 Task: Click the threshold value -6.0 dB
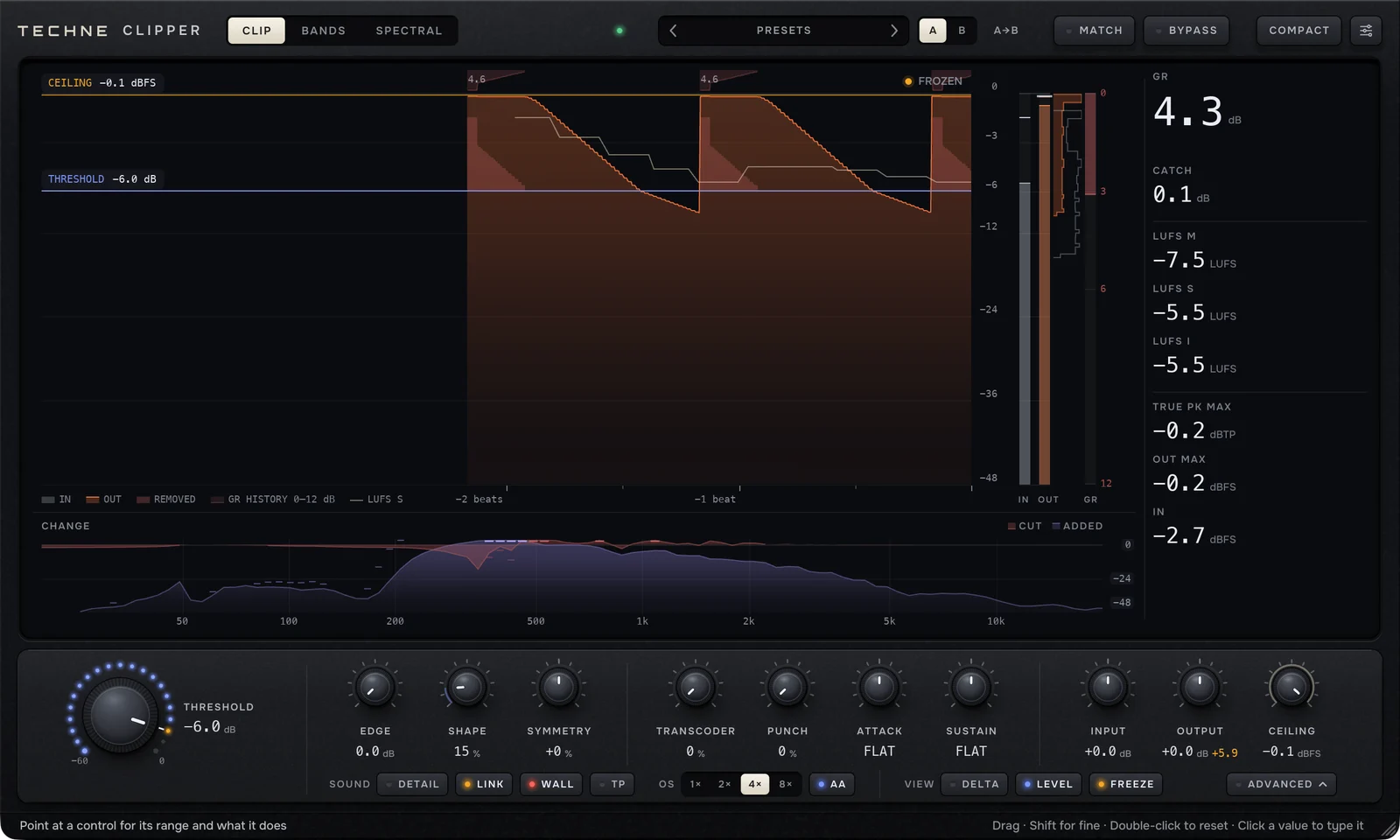pyautogui.click(x=209, y=727)
